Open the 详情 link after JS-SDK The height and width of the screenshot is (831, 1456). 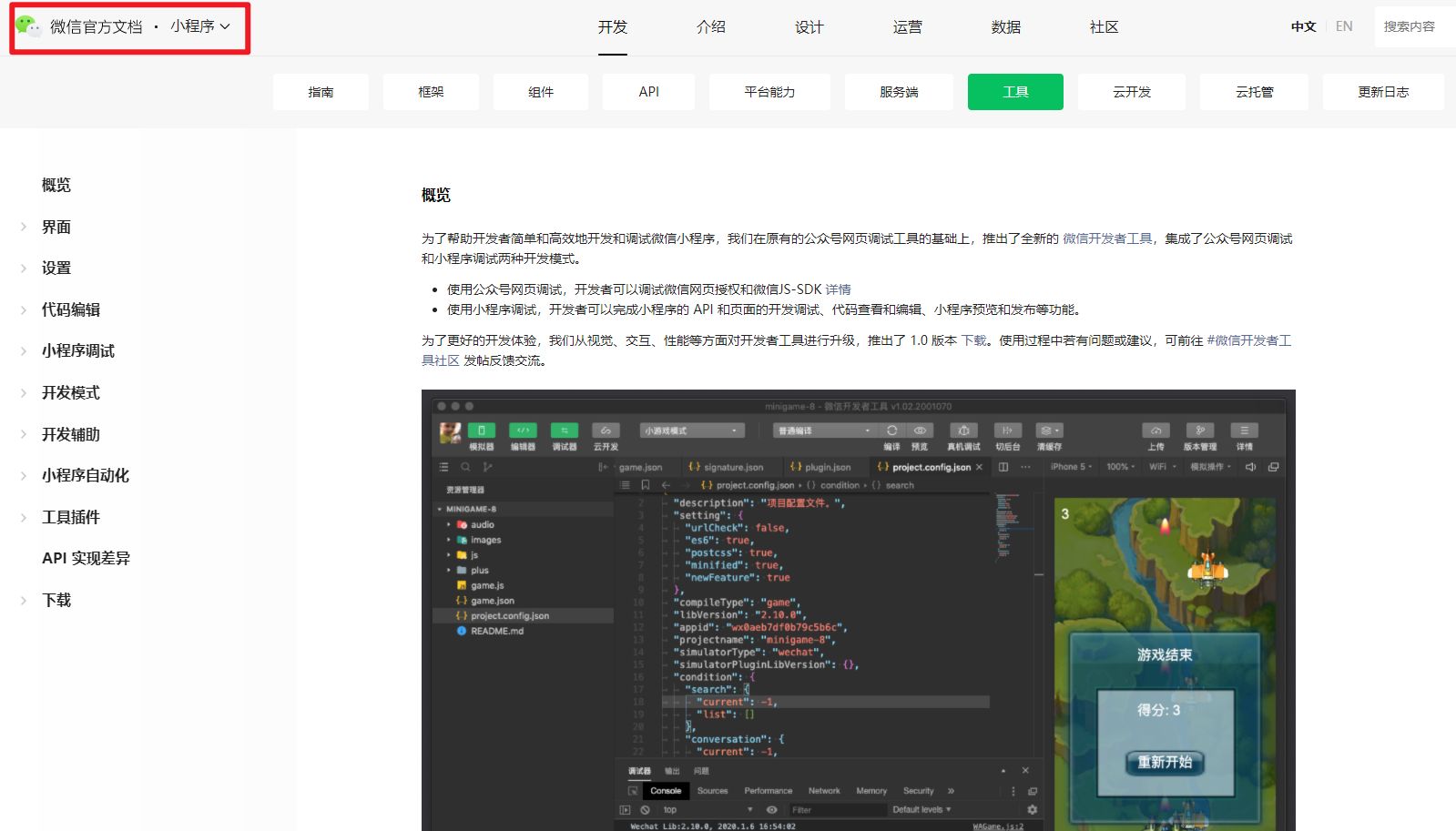pyautogui.click(x=839, y=289)
